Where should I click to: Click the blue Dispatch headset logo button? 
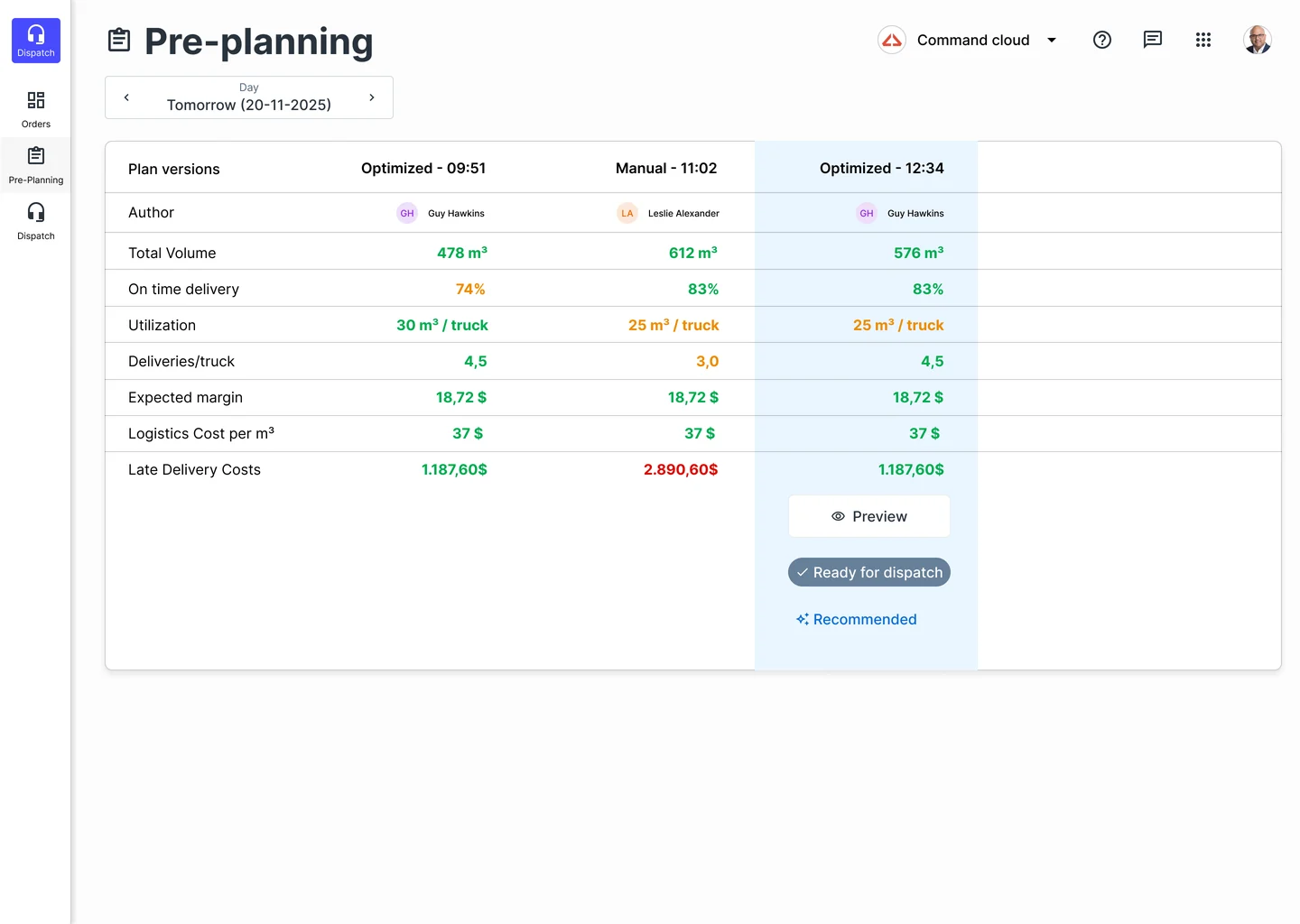pos(36,41)
